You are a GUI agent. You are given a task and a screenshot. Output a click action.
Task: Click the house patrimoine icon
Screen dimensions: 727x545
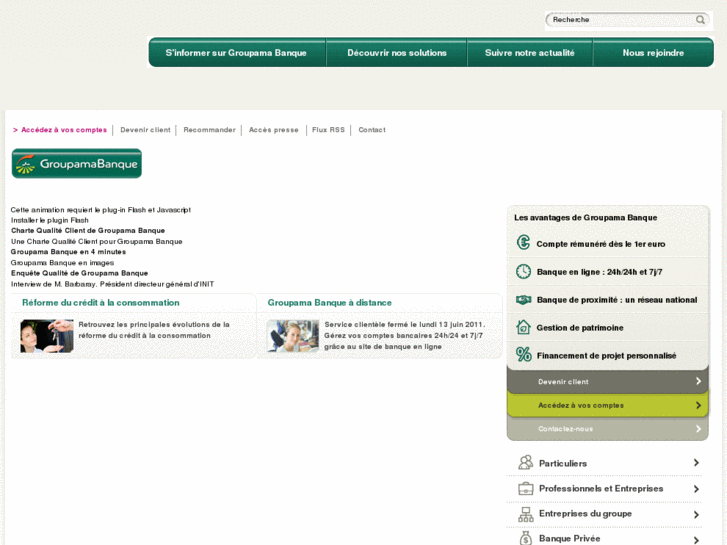[x=523, y=327]
